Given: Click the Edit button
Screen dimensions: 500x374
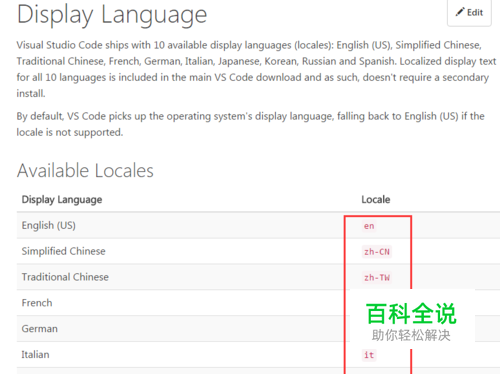Looking at the screenshot, I should click(469, 13).
